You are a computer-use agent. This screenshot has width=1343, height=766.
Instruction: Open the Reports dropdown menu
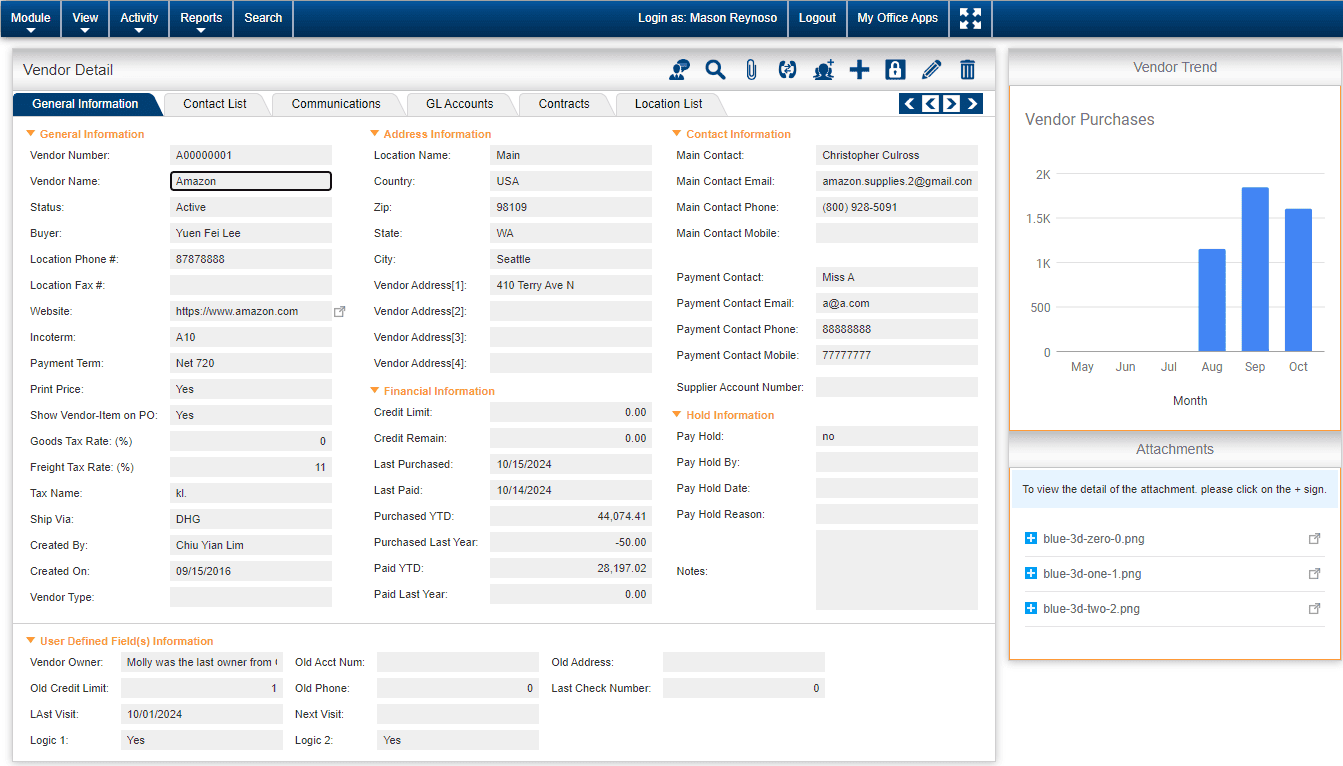tap(201, 19)
